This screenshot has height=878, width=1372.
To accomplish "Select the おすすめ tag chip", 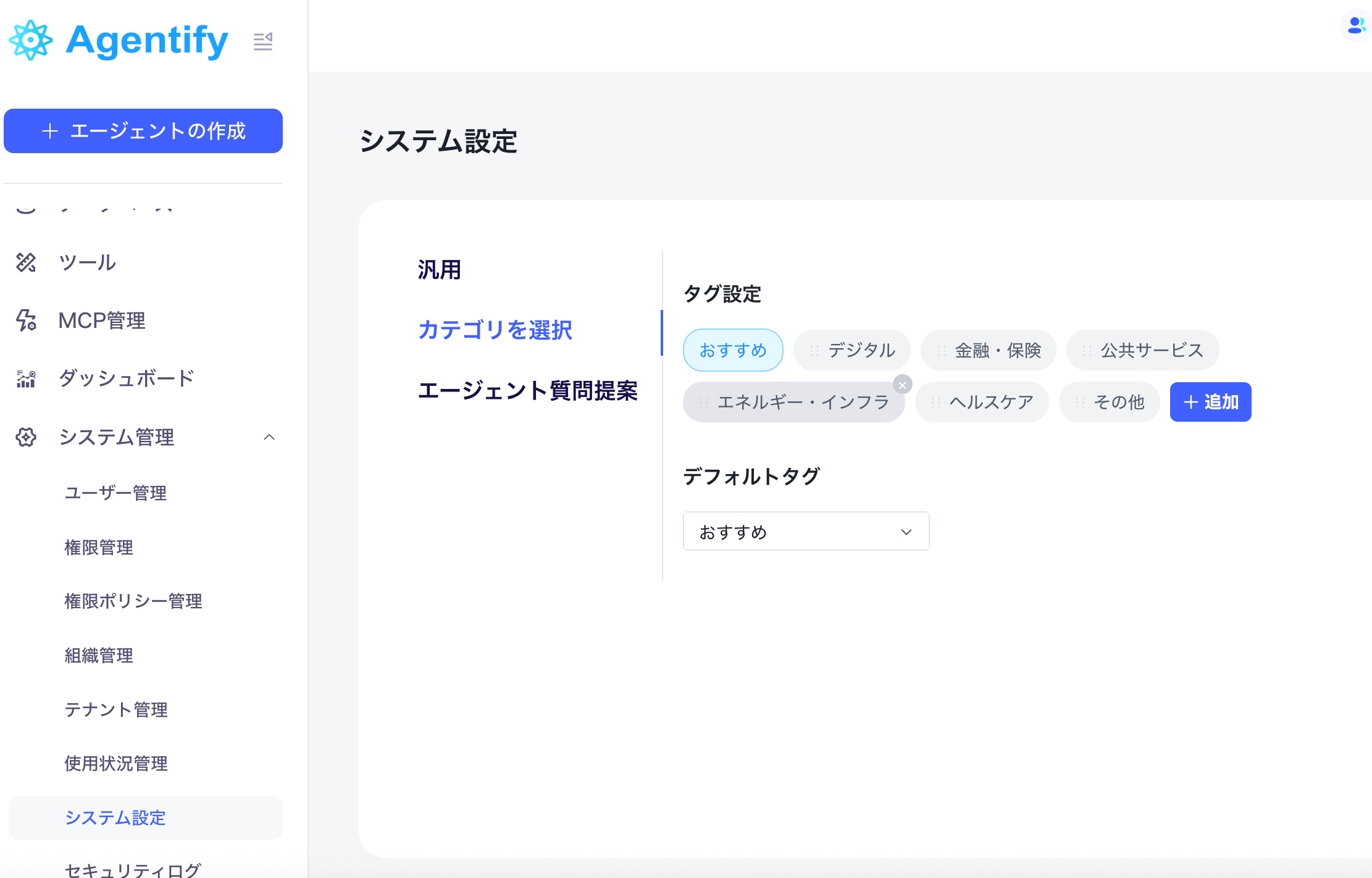I will tap(733, 350).
